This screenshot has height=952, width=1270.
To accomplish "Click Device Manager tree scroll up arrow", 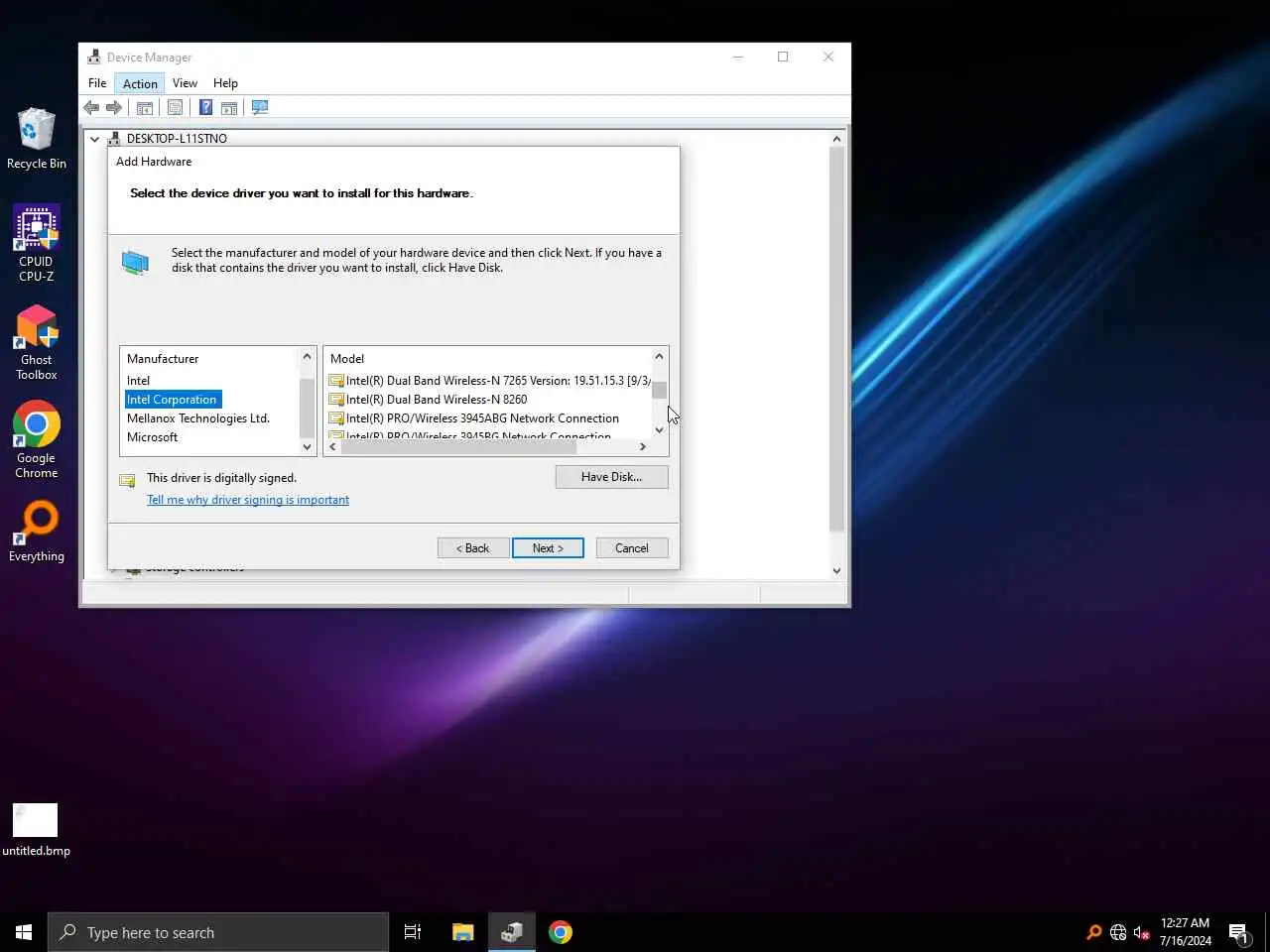I will point(836,139).
